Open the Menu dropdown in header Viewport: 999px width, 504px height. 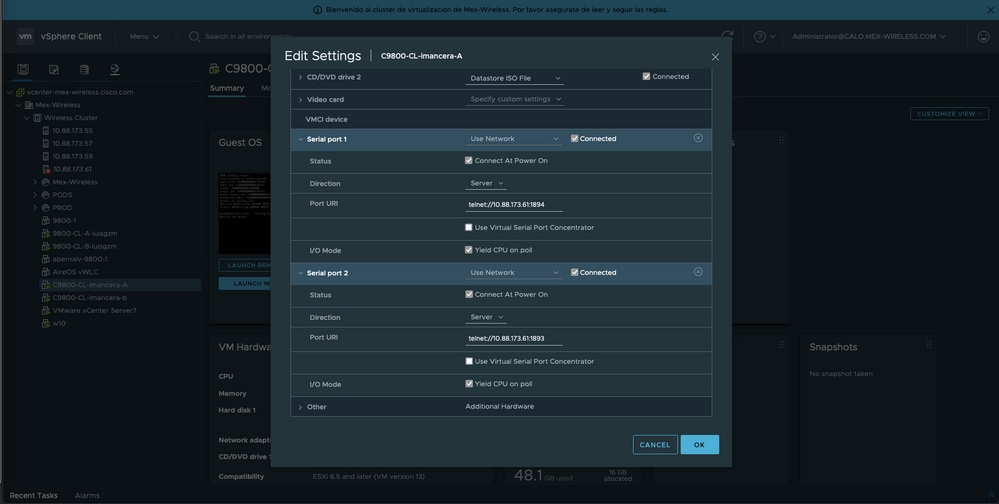(x=144, y=36)
